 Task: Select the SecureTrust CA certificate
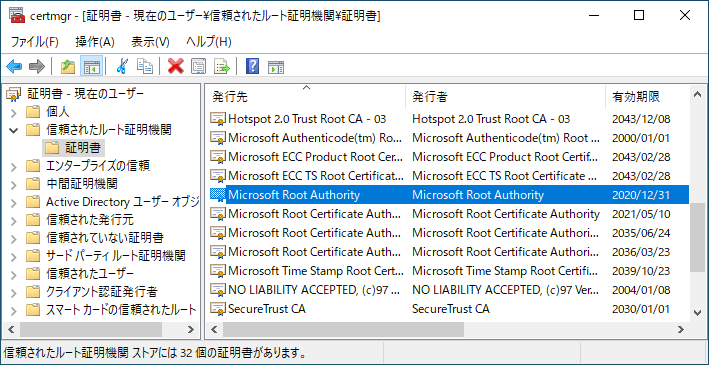449,309
